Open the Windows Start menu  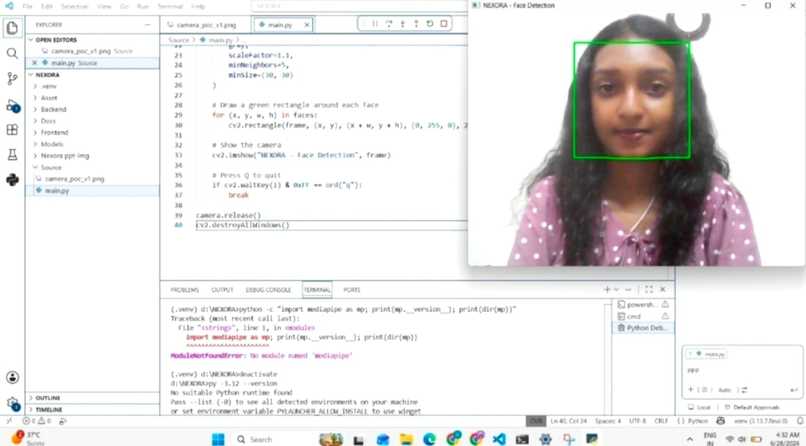[x=218, y=439]
